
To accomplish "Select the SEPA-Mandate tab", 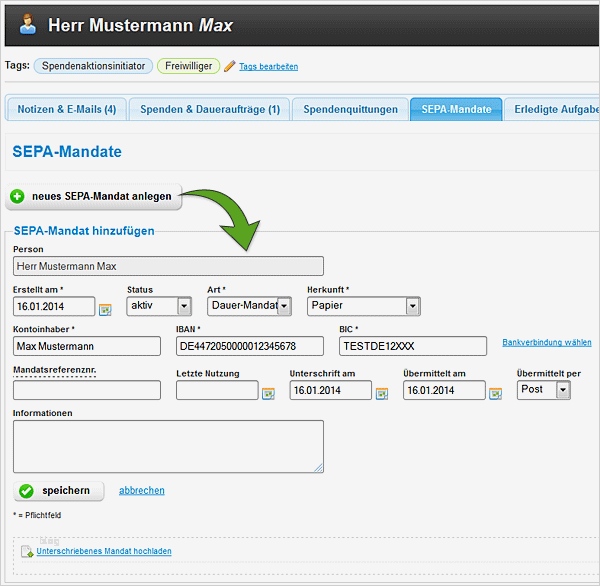I will tap(456, 109).
